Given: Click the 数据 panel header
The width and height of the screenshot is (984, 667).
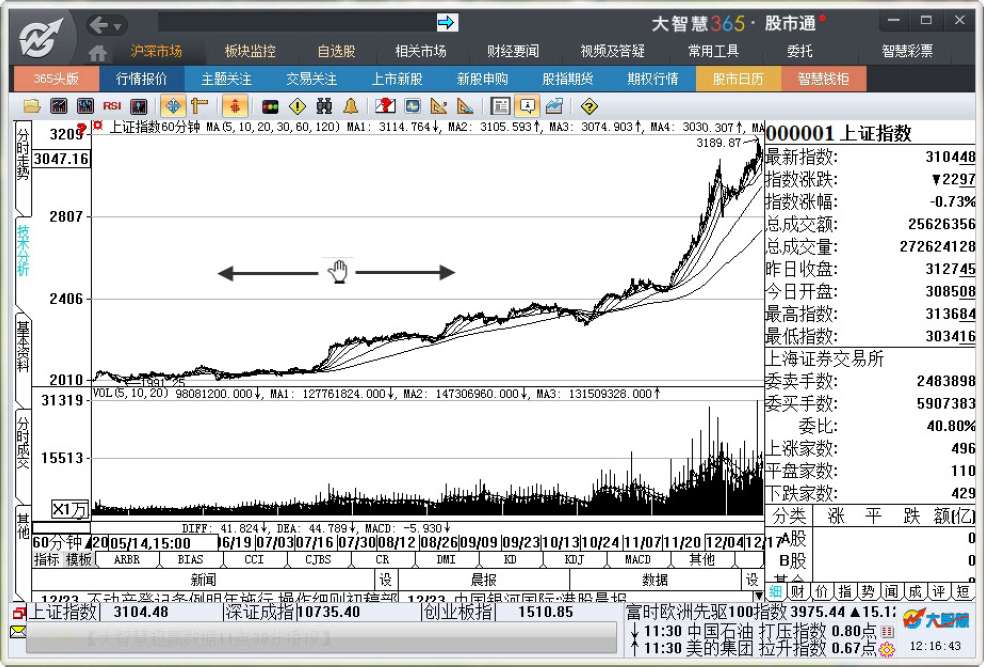Looking at the screenshot, I should point(655,579).
